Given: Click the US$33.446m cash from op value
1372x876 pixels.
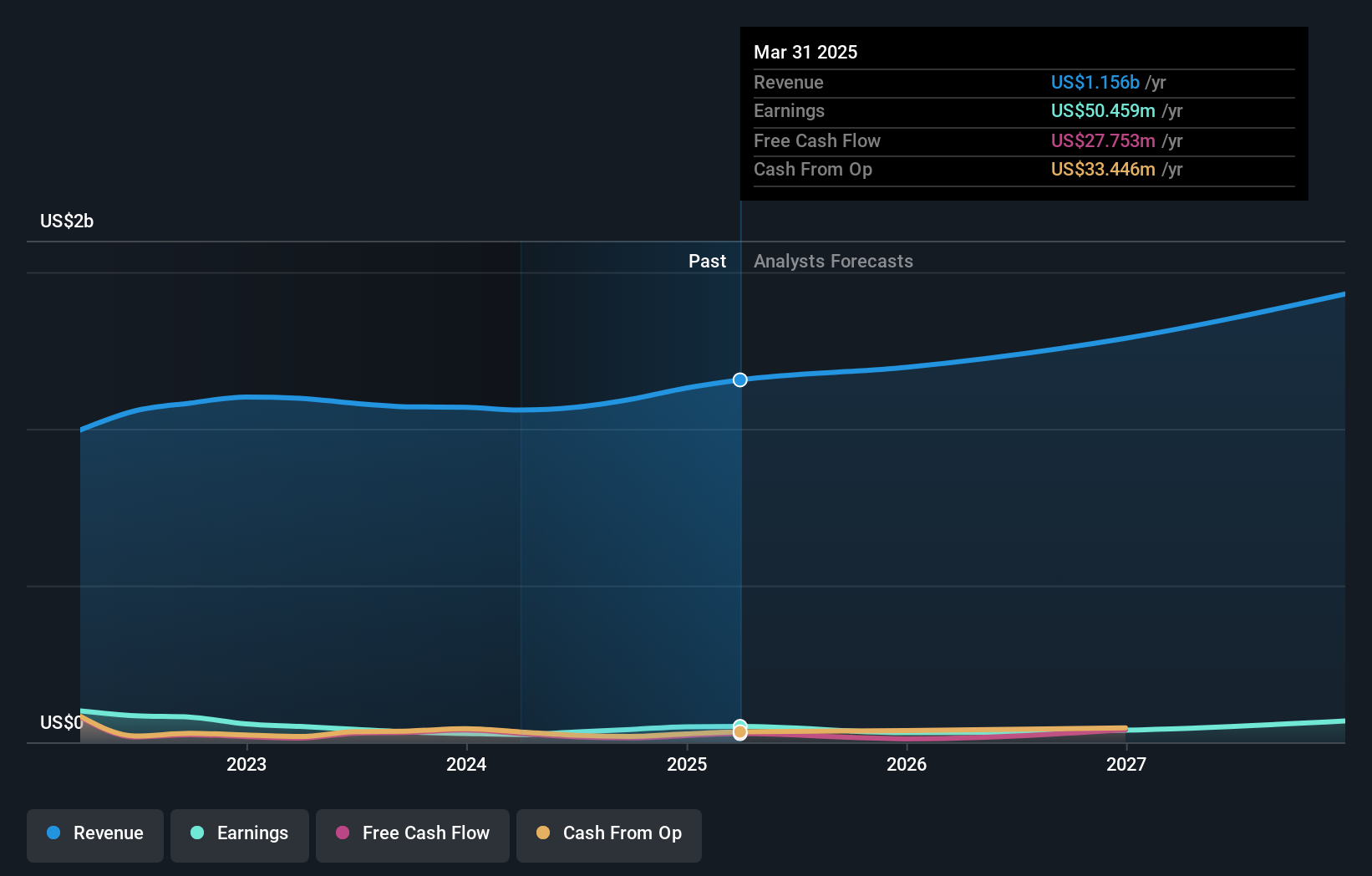Looking at the screenshot, I should [1103, 169].
